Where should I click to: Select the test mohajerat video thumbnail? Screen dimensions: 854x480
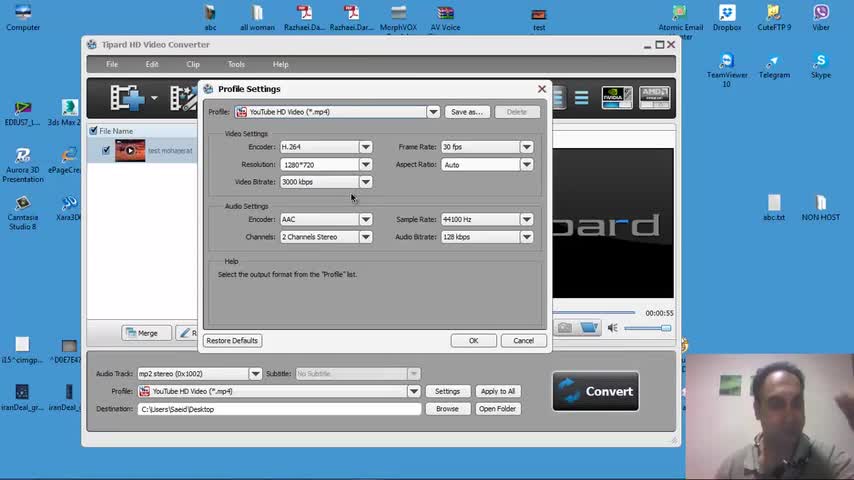[x=130, y=150]
